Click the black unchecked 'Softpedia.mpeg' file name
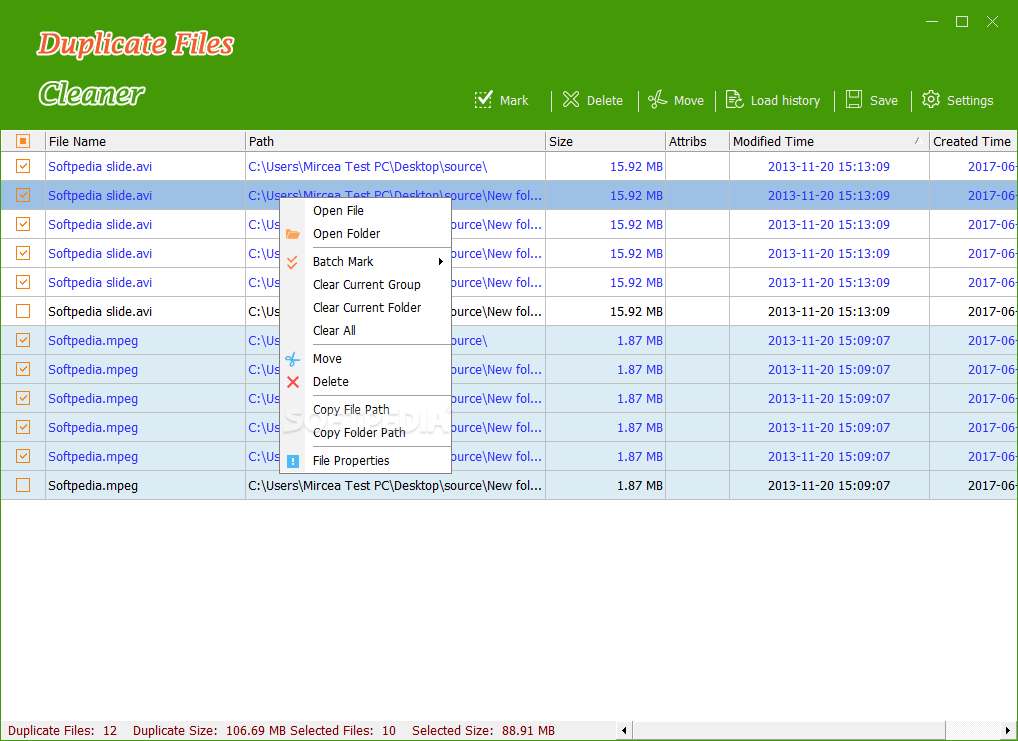 click(x=93, y=486)
